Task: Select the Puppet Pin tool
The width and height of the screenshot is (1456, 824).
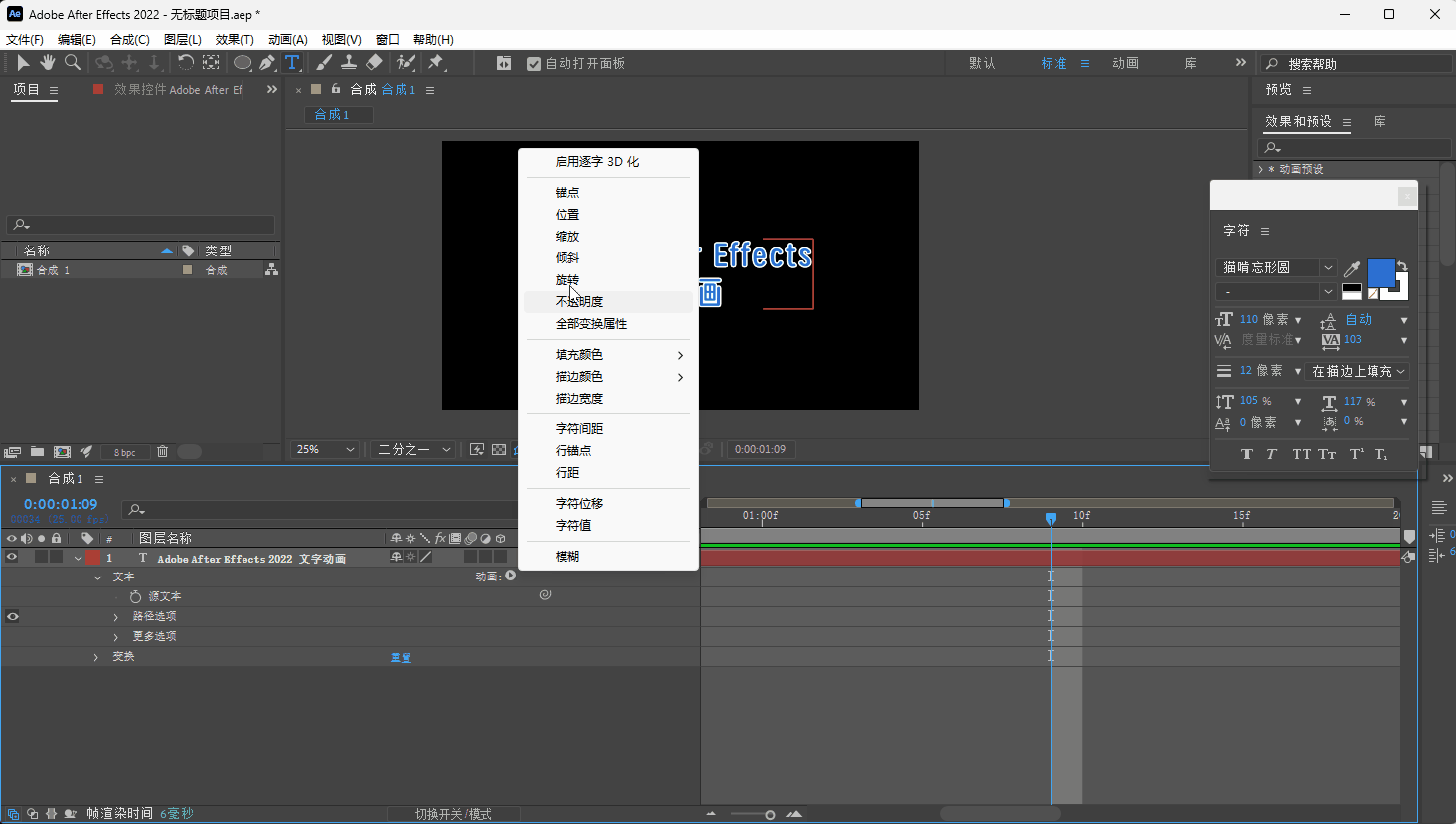Action: pos(435,63)
